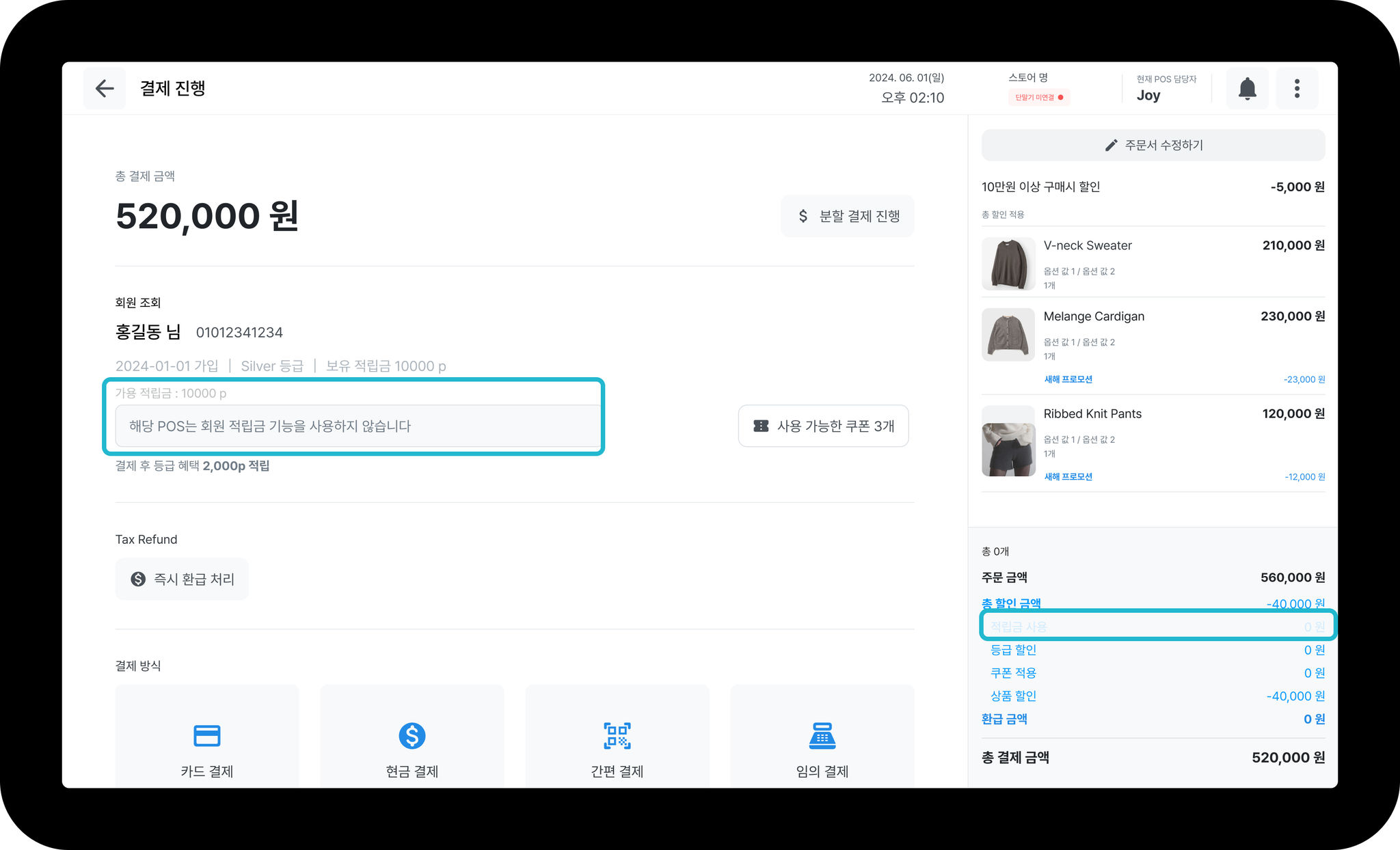Click the cash register icon
1400x850 pixels.
(x=822, y=736)
